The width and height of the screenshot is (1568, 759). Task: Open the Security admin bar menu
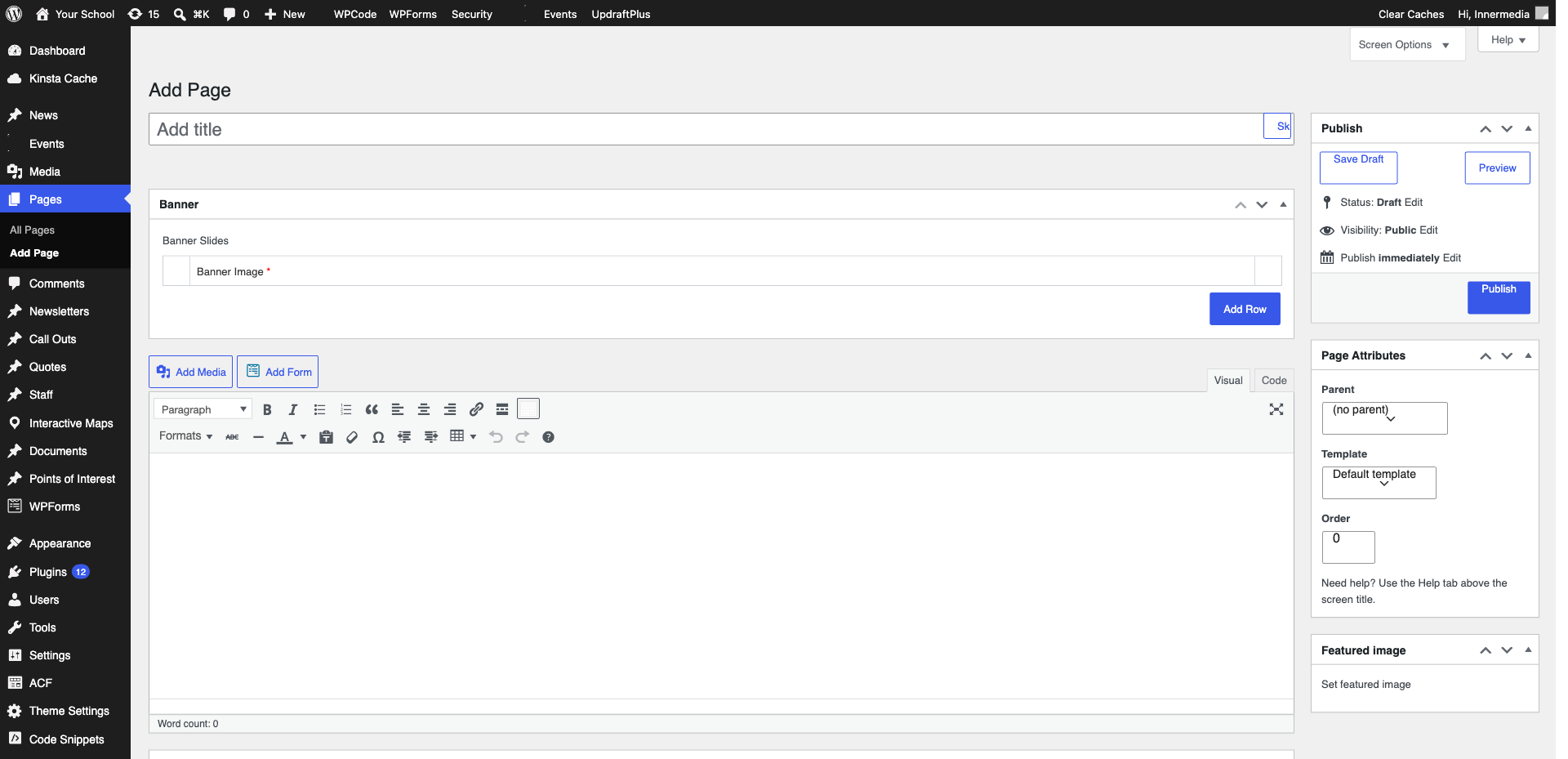pos(472,14)
